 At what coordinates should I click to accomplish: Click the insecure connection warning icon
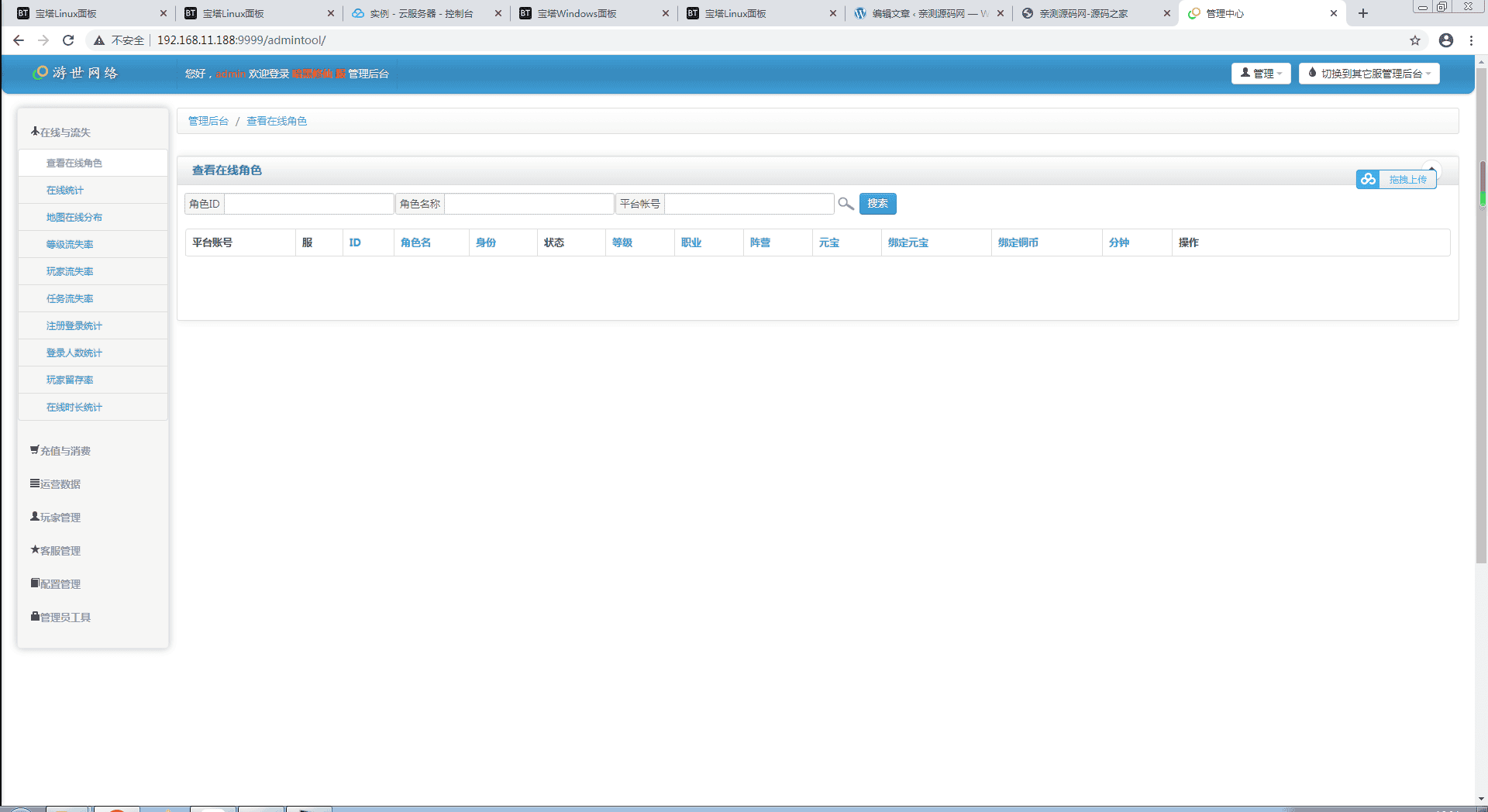click(x=99, y=40)
